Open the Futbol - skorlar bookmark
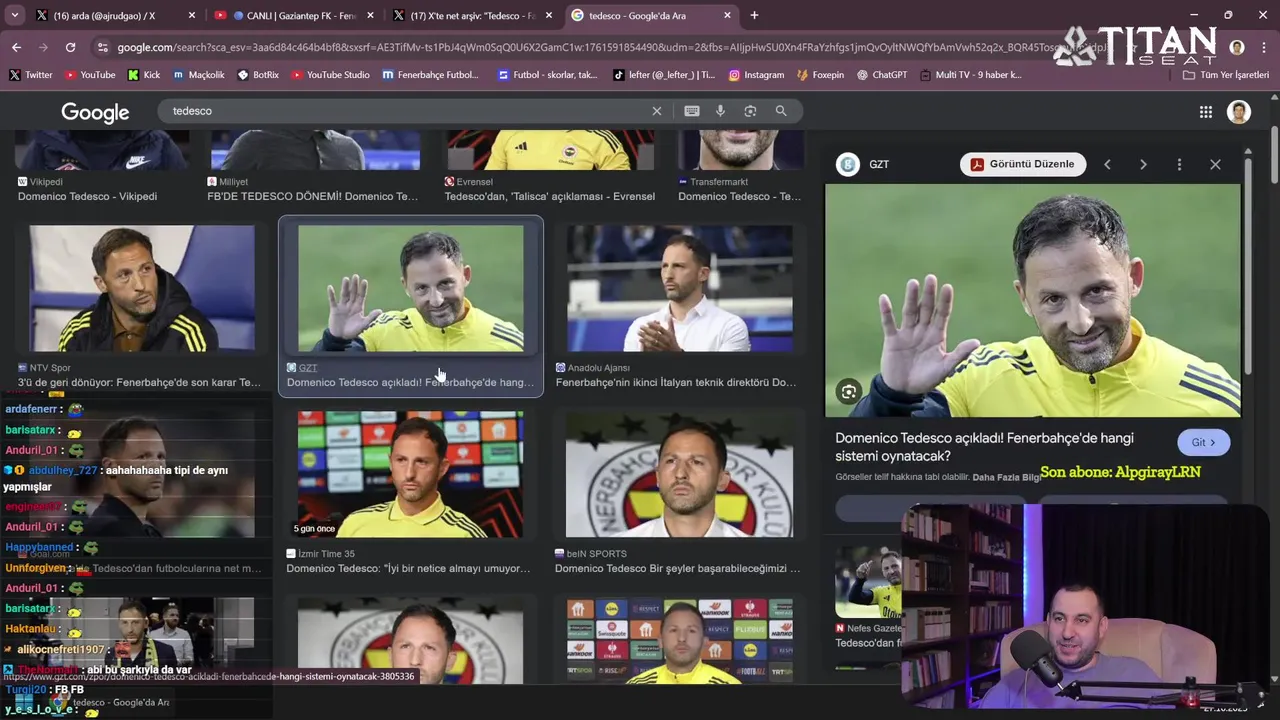 [547, 75]
